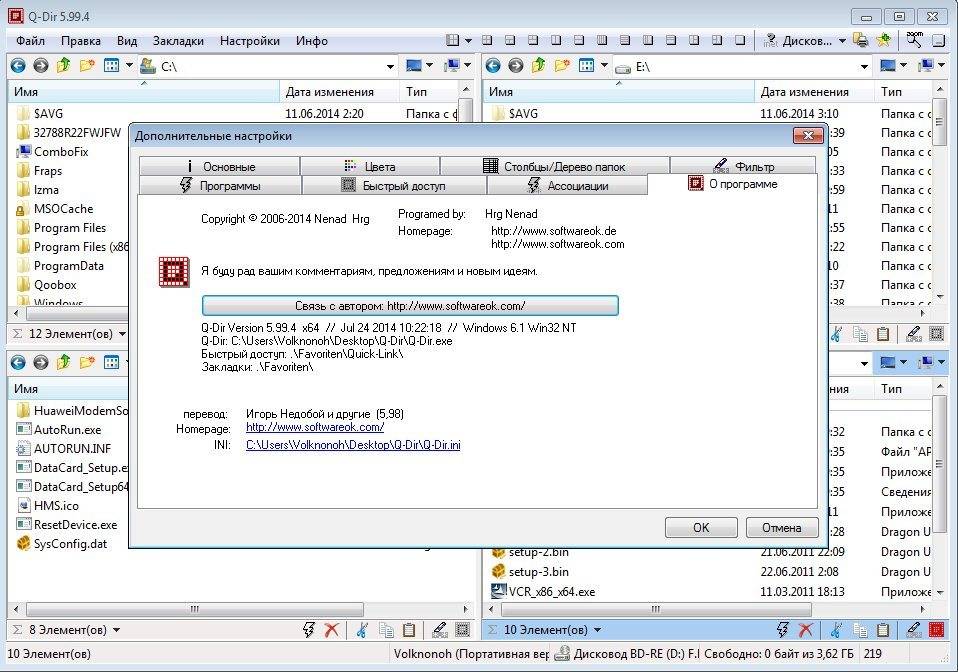Click the OK button in the dialog
The image size is (958, 672).
pyautogui.click(x=701, y=527)
